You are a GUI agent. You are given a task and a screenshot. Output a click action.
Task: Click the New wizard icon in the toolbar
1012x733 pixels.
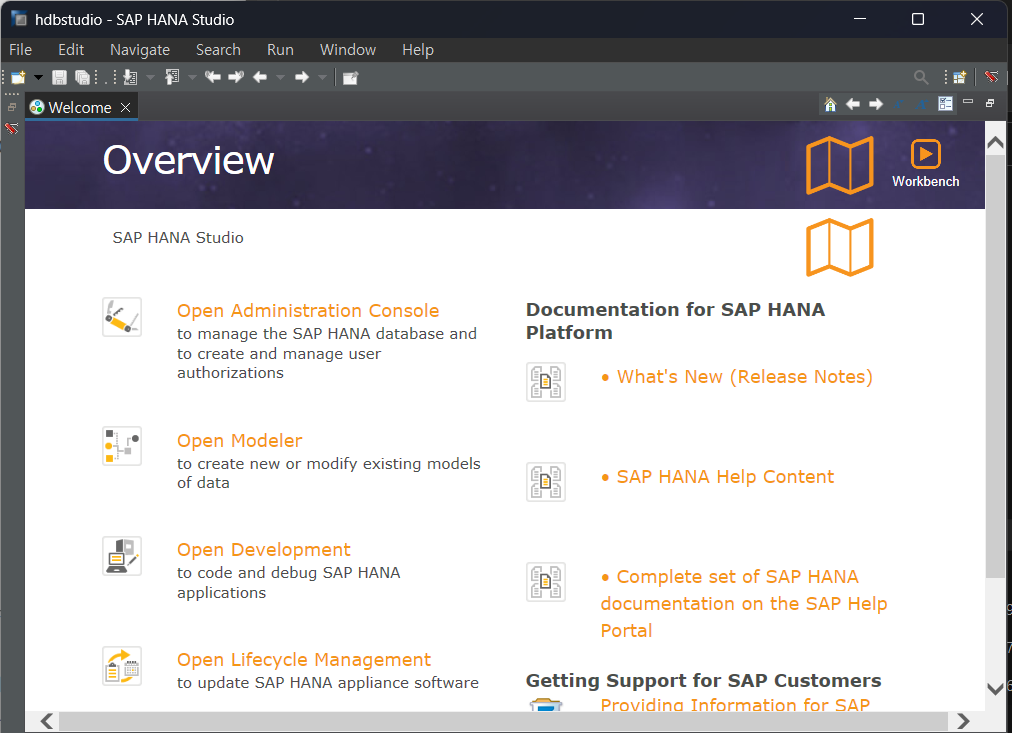click(x=18, y=77)
